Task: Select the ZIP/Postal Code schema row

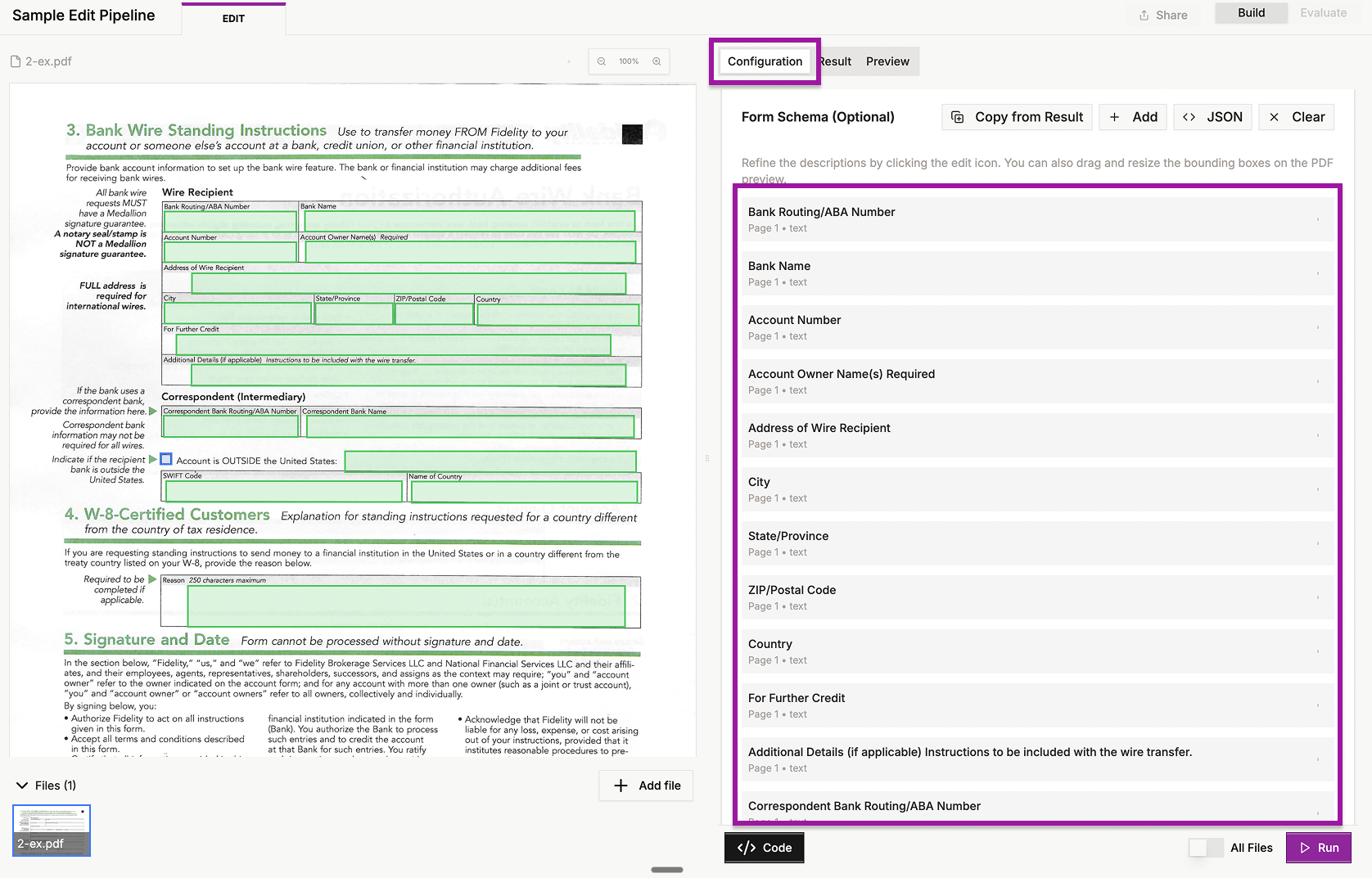Action: tap(1037, 597)
